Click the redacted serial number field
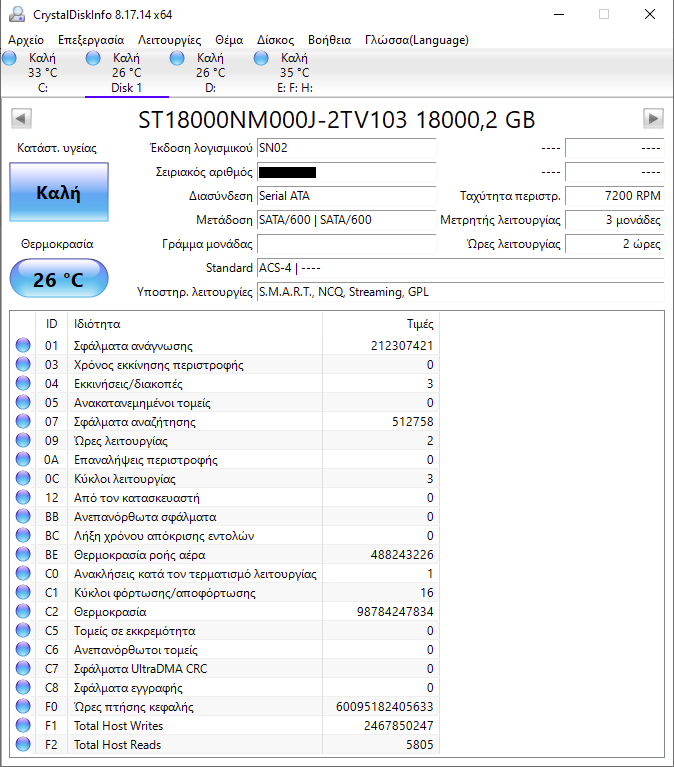This screenshot has width=674, height=767. pyautogui.click(x=346, y=172)
